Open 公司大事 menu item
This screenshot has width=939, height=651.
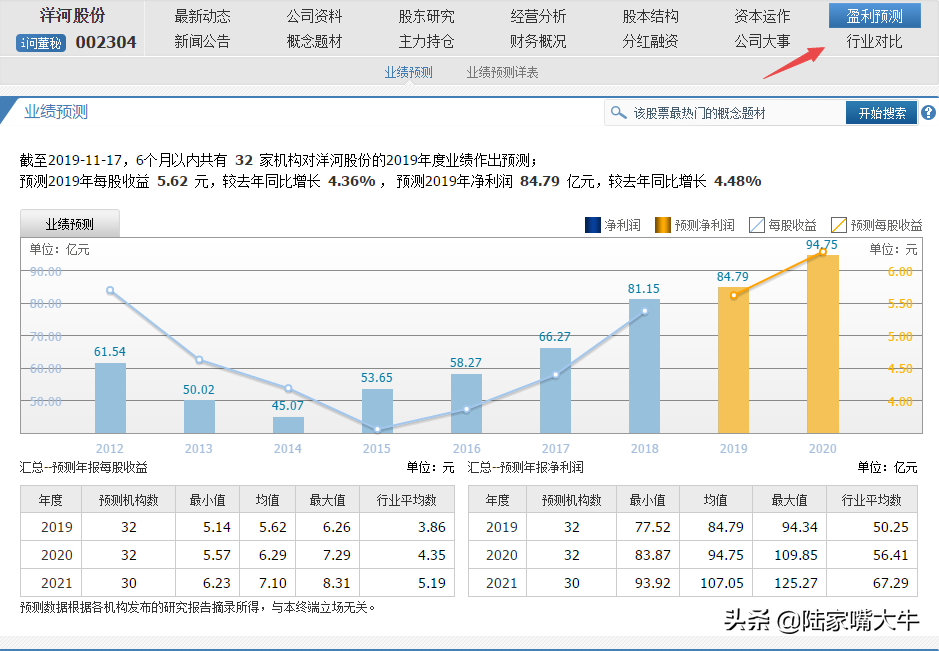point(762,41)
